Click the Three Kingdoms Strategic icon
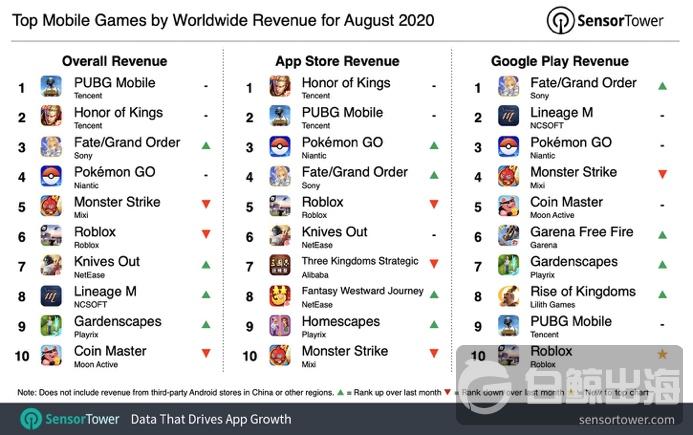693x435 pixels. (279, 266)
